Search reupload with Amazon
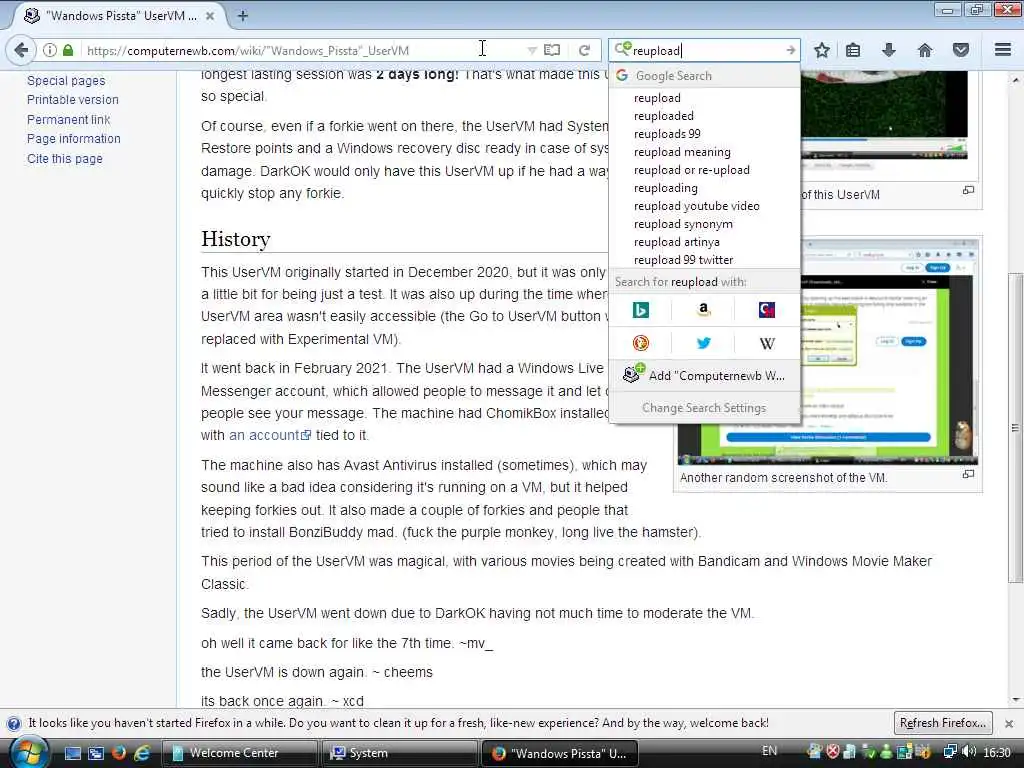 (x=703, y=310)
